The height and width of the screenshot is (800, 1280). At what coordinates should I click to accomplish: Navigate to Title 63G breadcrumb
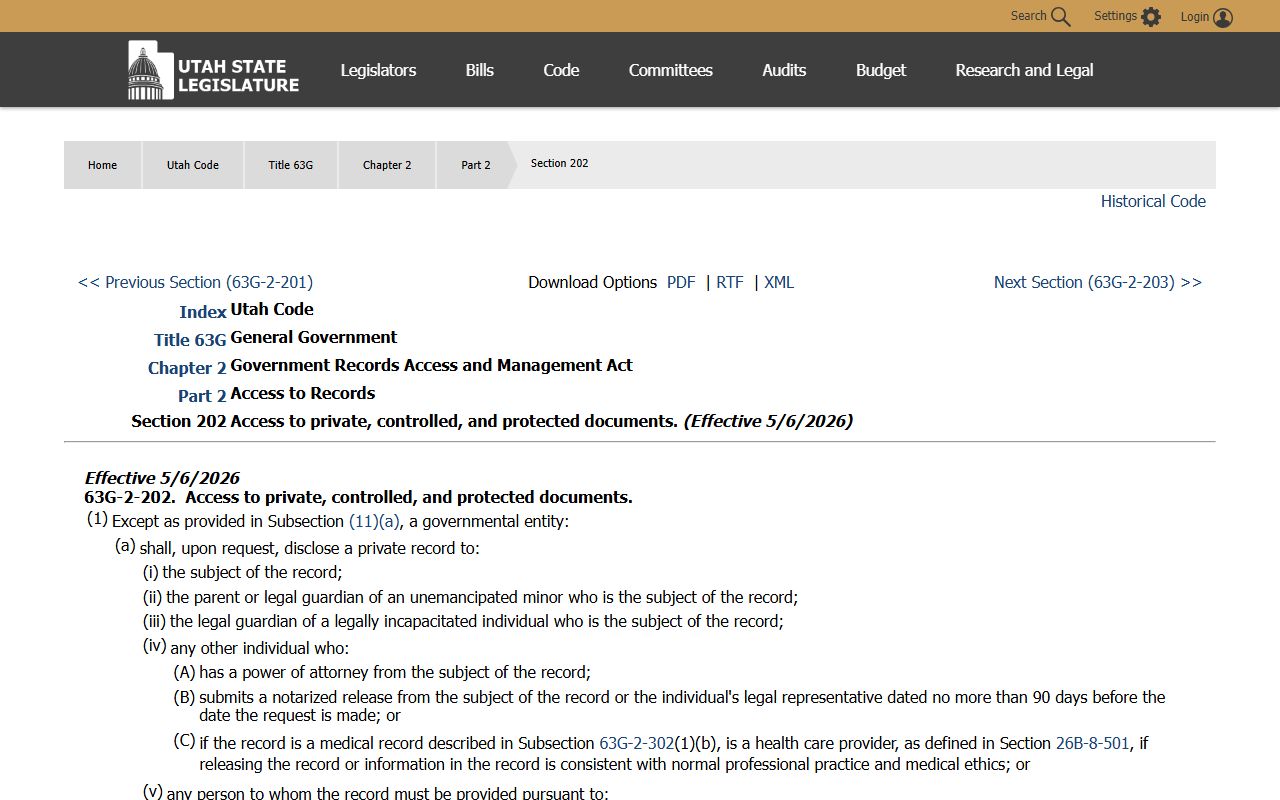(x=290, y=165)
